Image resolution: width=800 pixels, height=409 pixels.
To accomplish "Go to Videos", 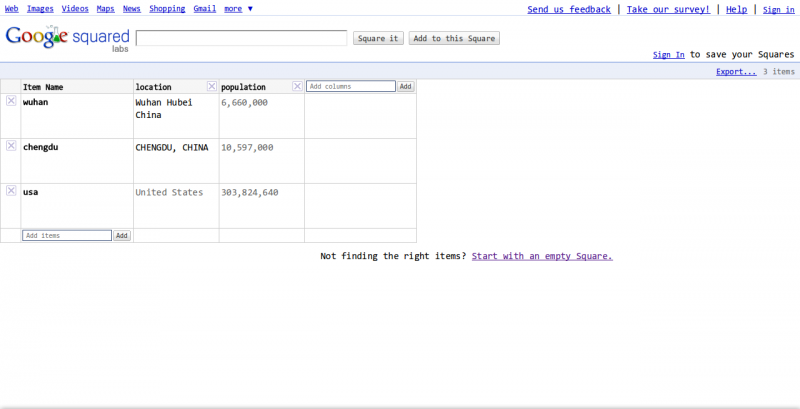I will (75, 9).
